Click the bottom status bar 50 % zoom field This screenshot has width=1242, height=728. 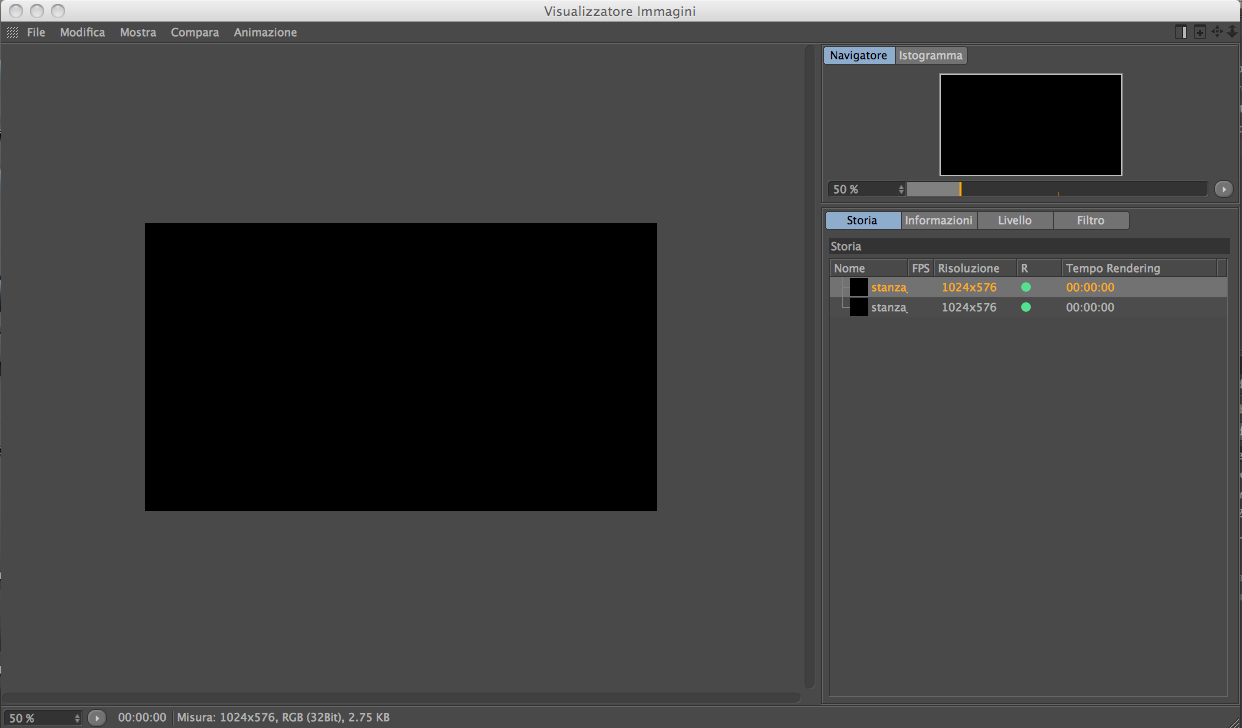(x=38, y=718)
